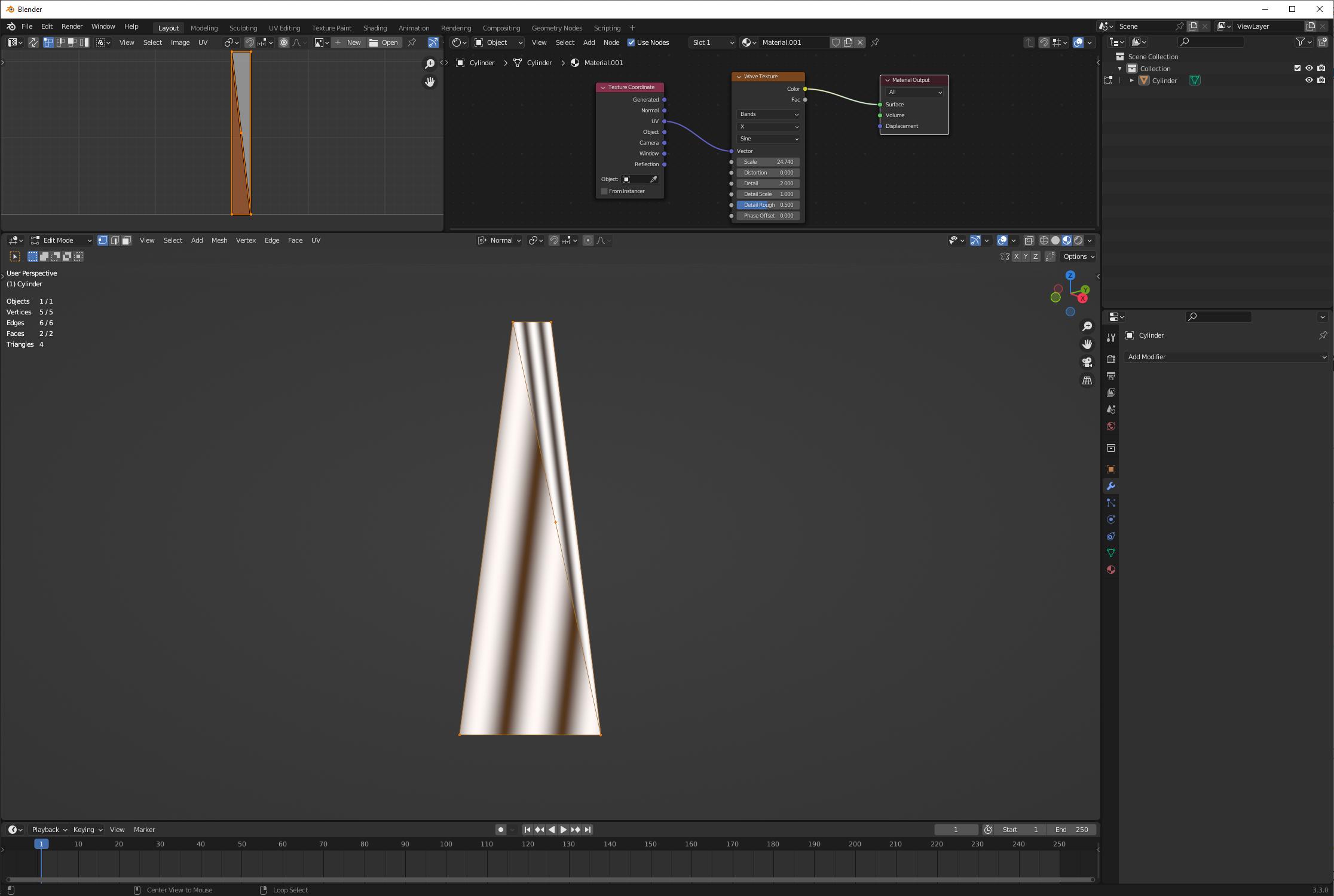Open the Object Constraints properties tab

pyautogui.click(x=1111, y=536)
